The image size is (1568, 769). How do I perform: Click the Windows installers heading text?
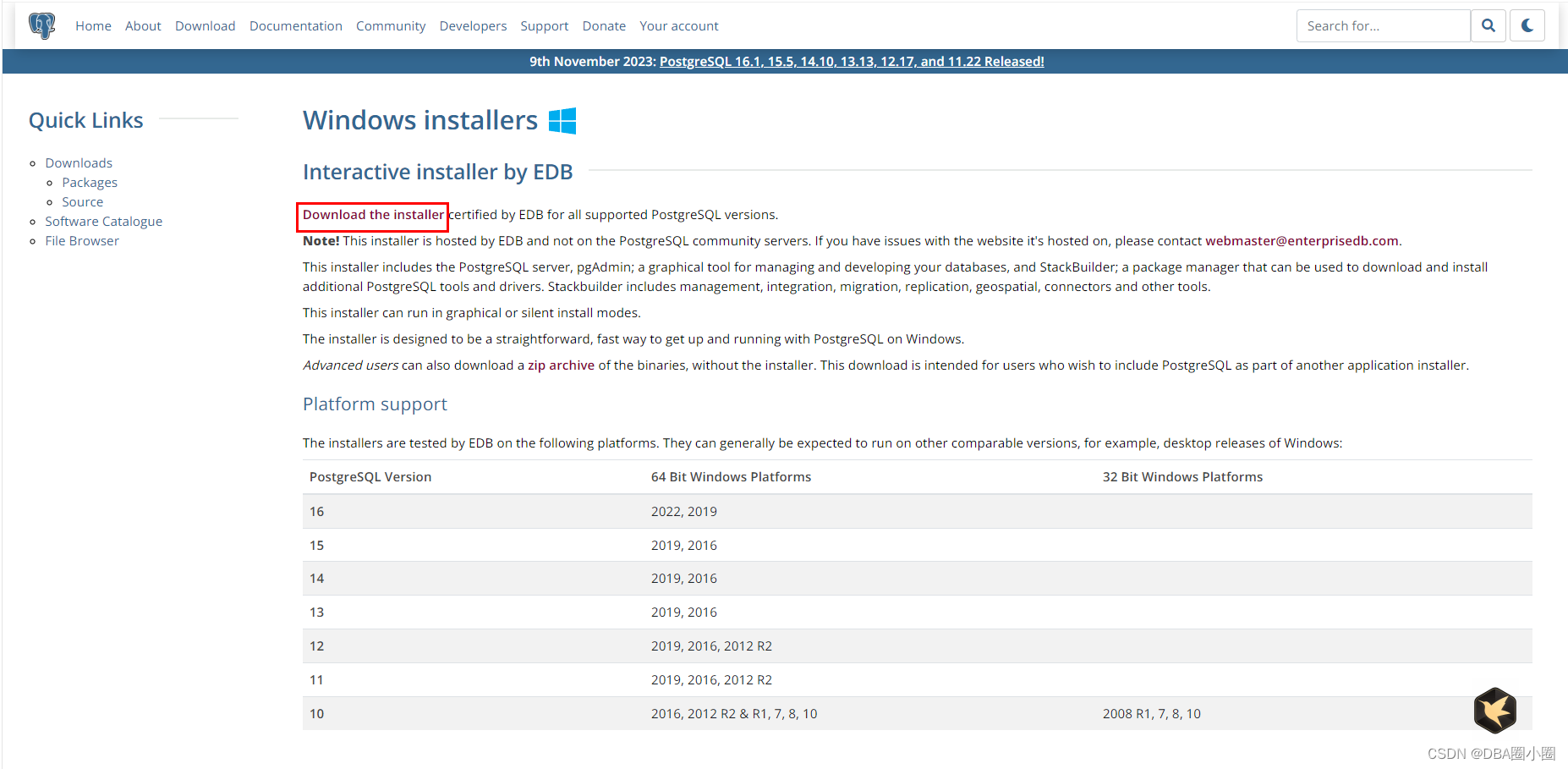point(420,120)
